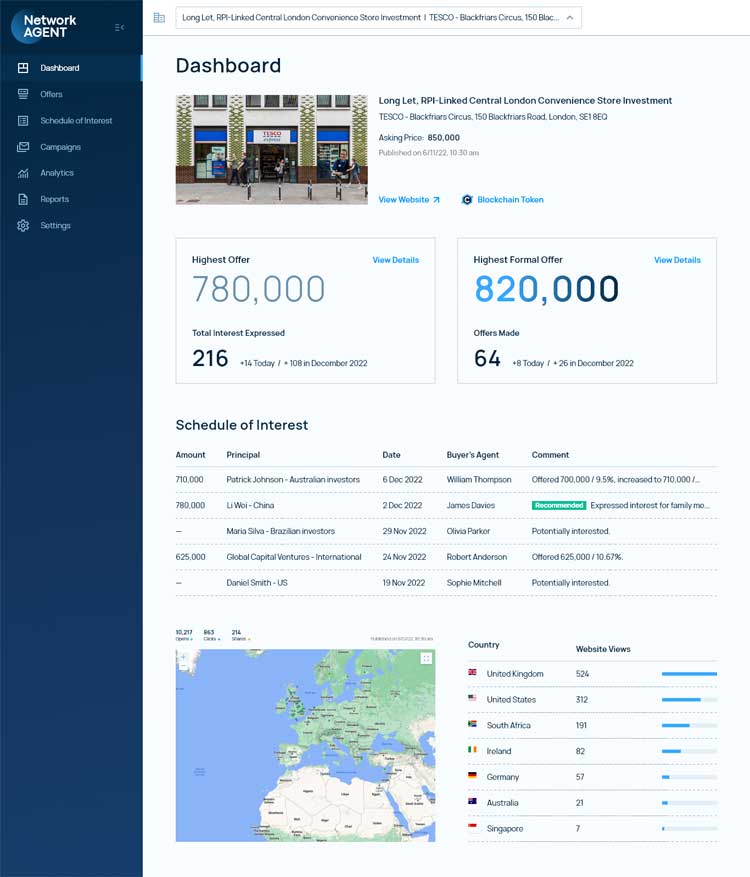Open Schedule of Interest from the sidebar
Image resolution: width=750 pixels, height=877 pixels.
pos(76,121)
